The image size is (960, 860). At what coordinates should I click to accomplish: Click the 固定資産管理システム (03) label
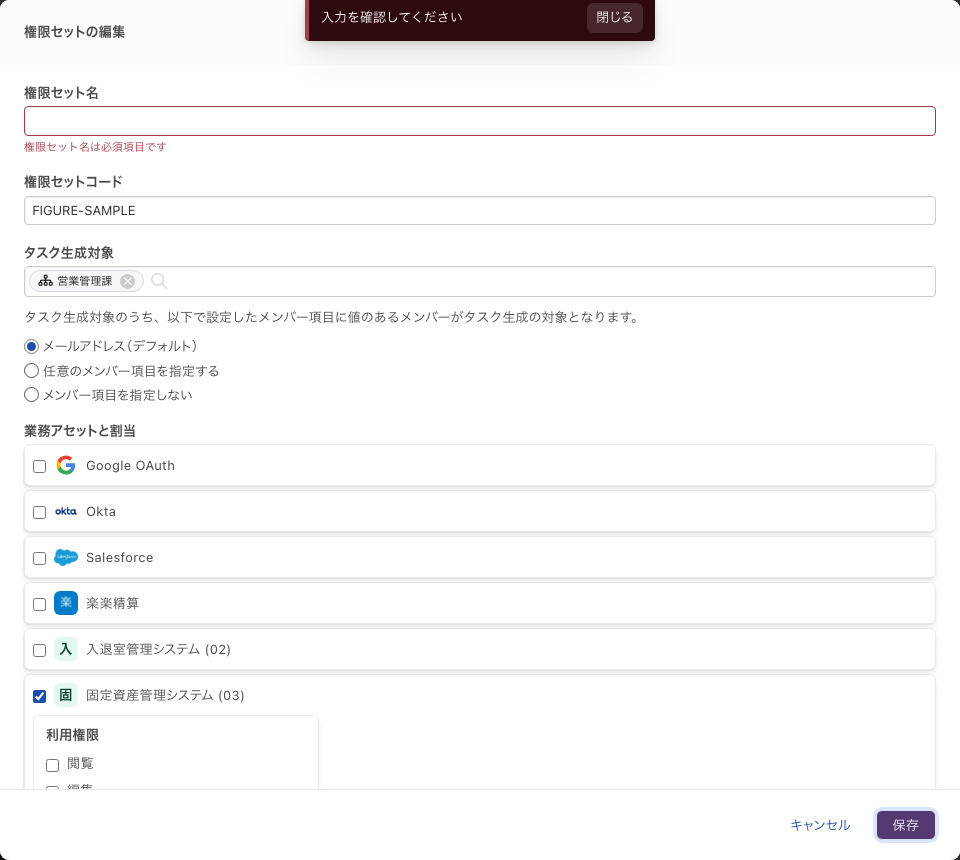tap(165, 695)
